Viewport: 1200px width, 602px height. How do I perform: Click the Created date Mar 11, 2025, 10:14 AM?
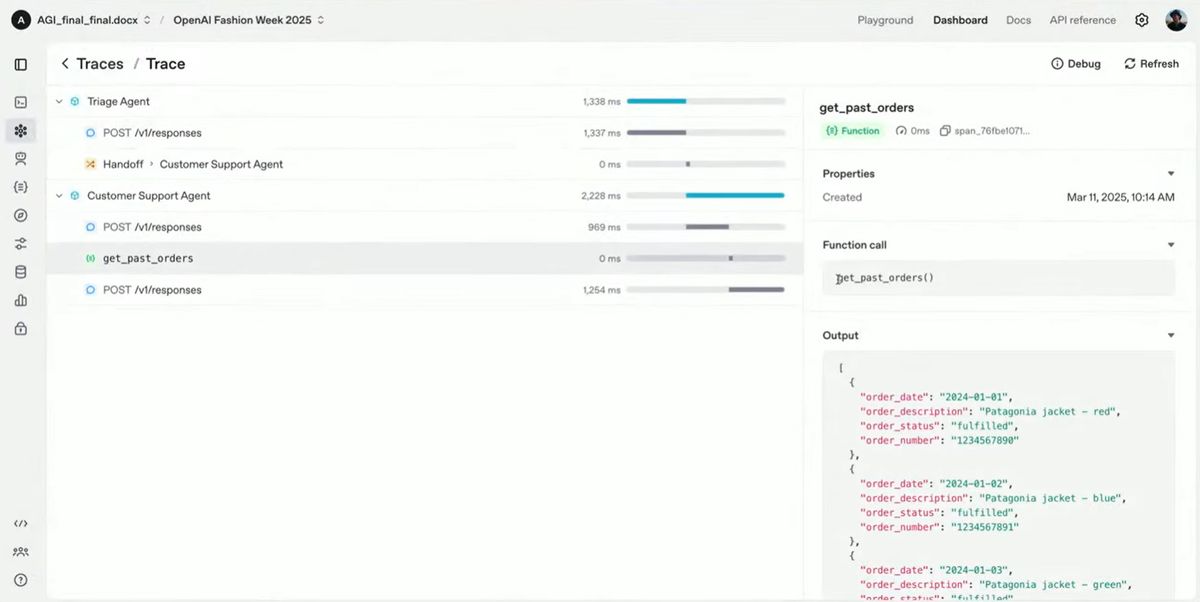coord(1120,197)
